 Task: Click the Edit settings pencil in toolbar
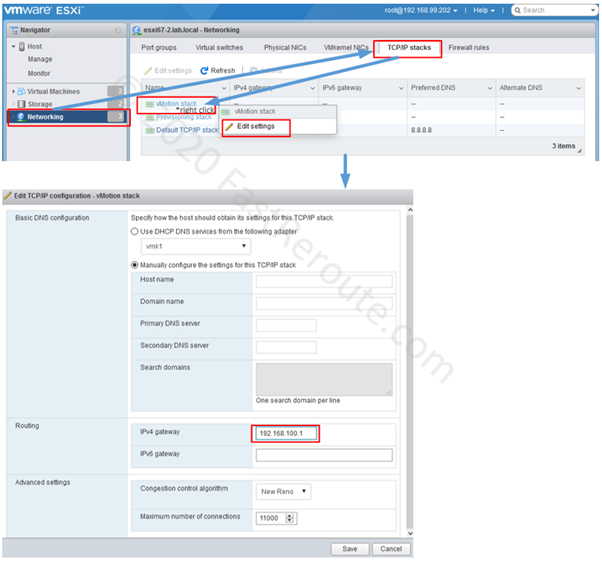148,71
